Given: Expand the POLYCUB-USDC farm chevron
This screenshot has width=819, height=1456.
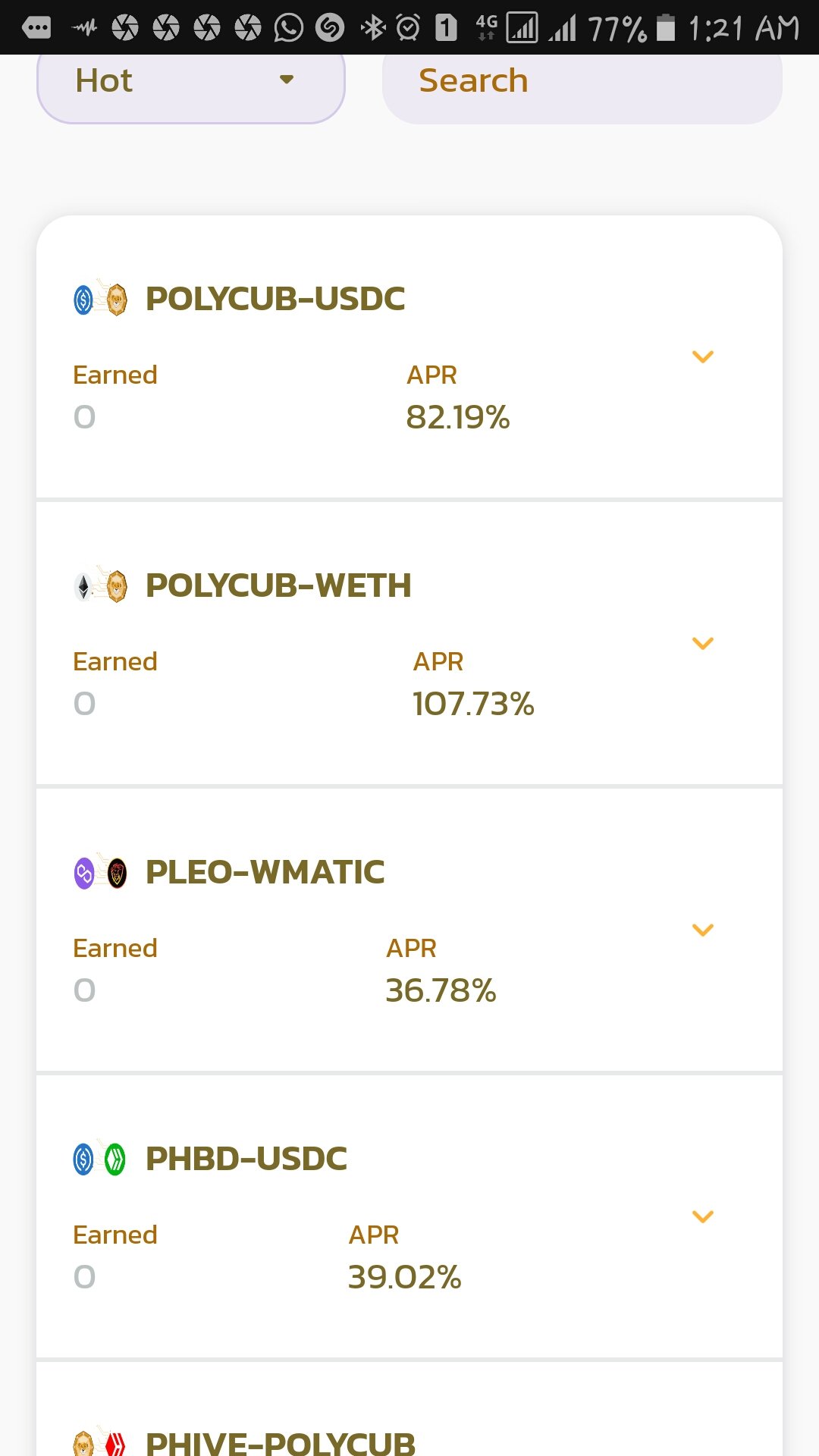Looking at the screenshot, I should (x=703, y=356).
